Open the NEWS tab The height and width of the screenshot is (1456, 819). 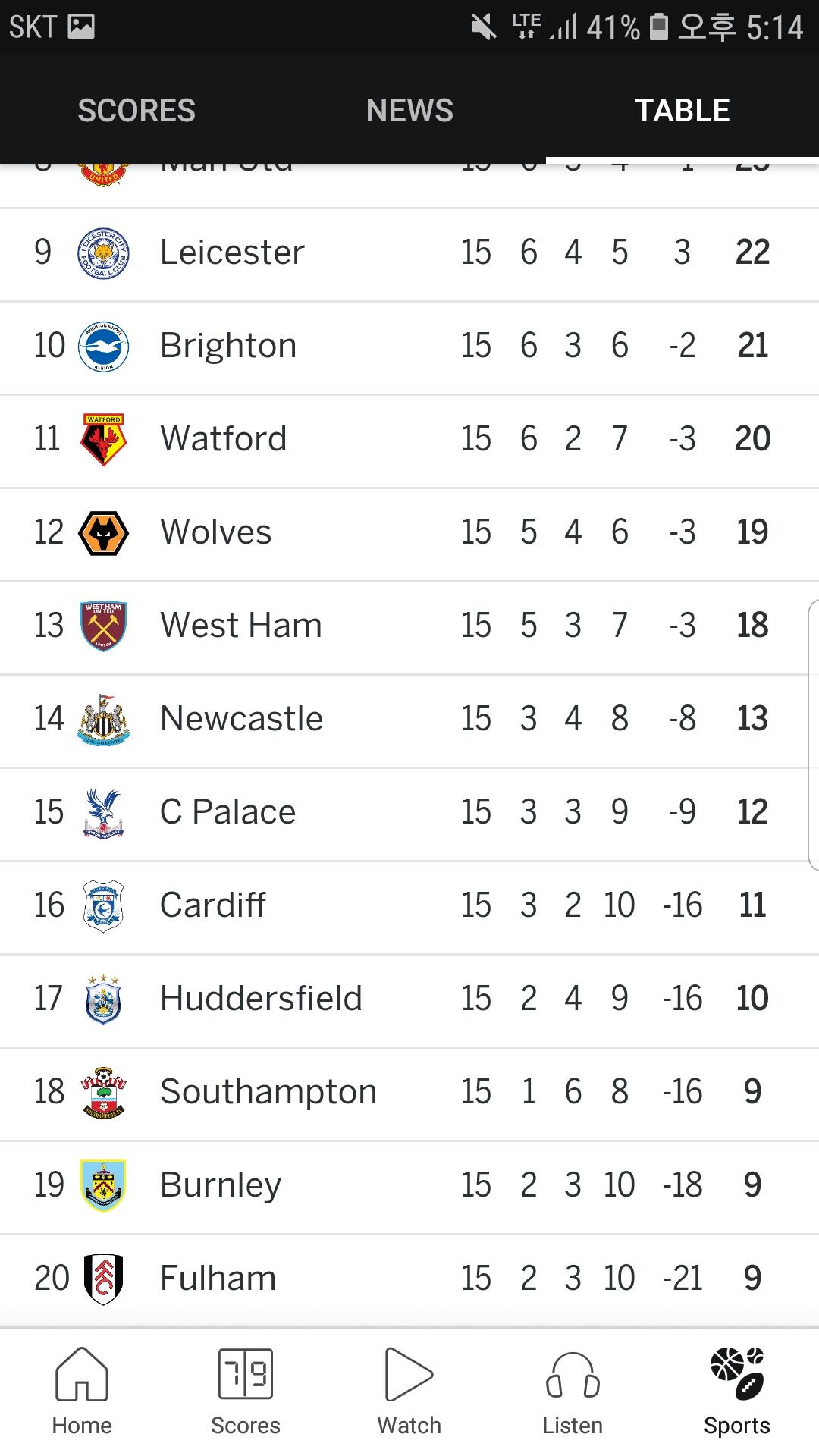[409, 110]
